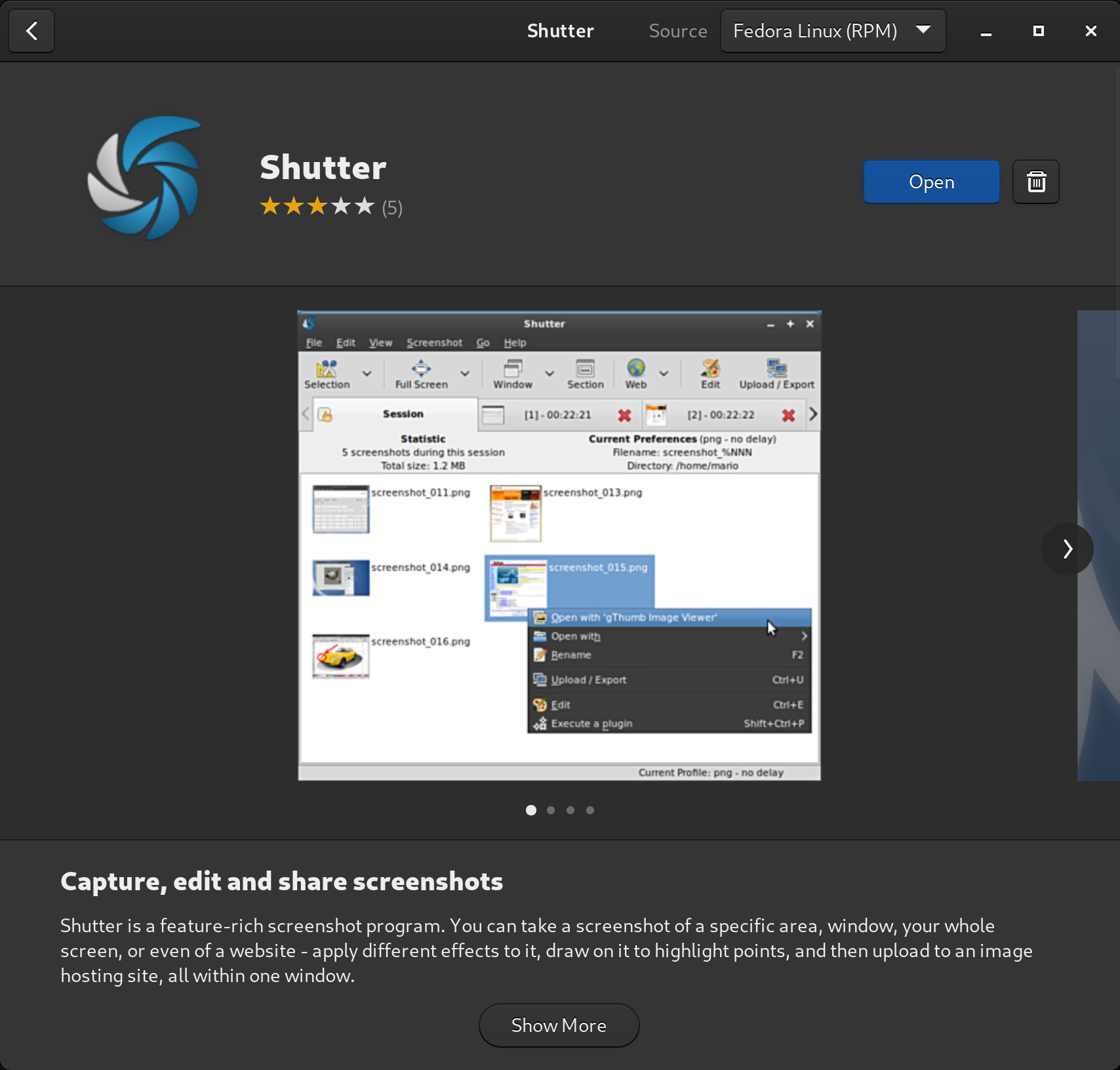
Task: Click the Edit toolbar icon in the preview
Action: point(710,369)
